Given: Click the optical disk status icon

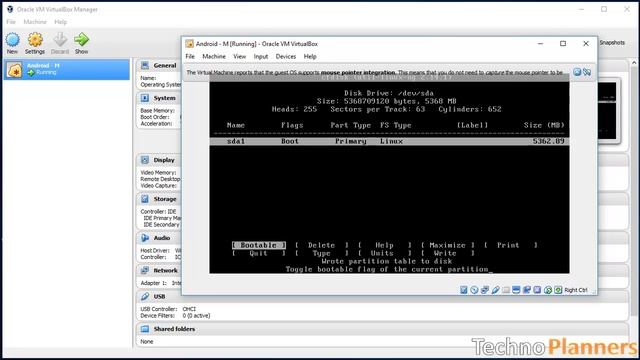Looking at the screenshot, I should [x=474, y=290].
